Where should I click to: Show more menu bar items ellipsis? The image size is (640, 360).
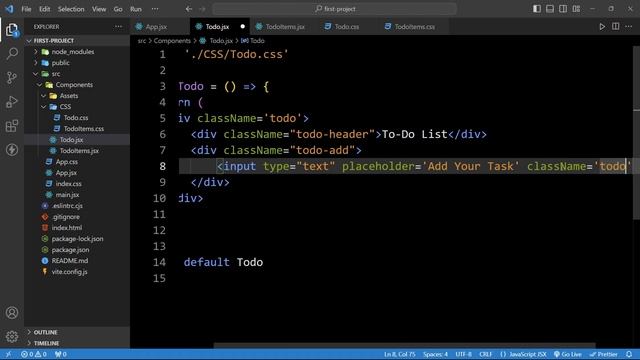click(x=155, y=9)
